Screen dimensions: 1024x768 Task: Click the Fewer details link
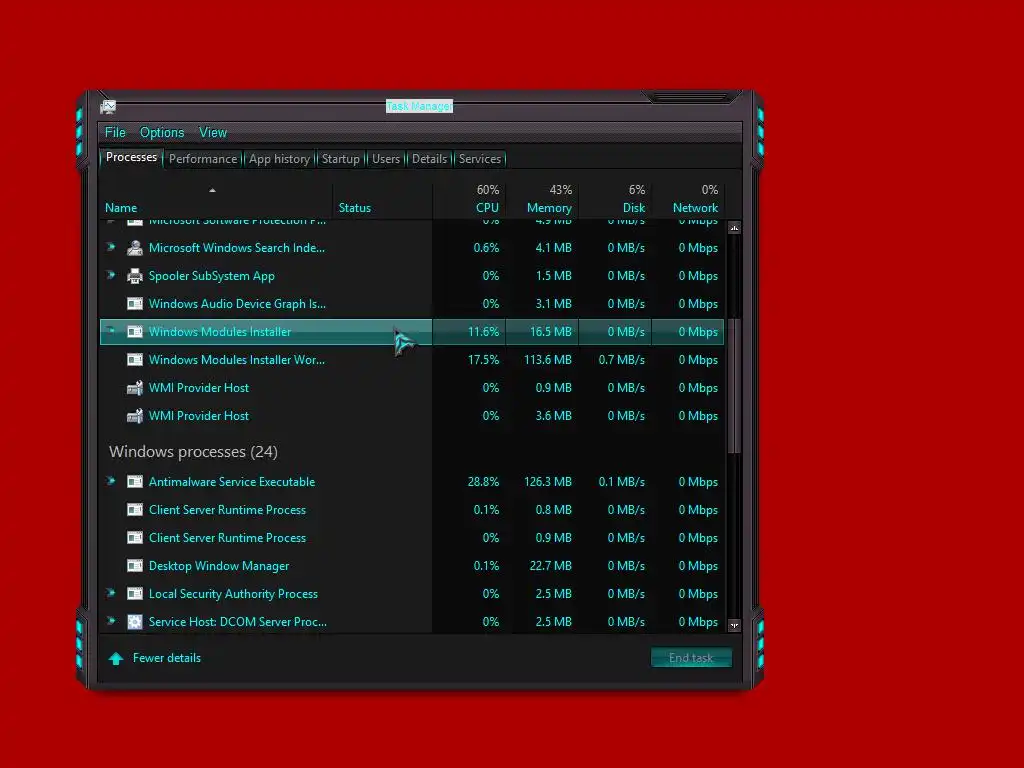[167, 658]
